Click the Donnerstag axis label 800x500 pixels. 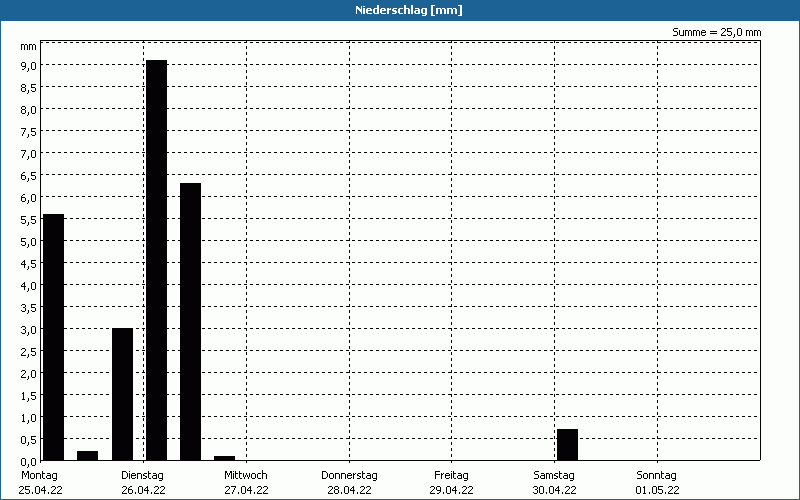[x=349, y=475]
